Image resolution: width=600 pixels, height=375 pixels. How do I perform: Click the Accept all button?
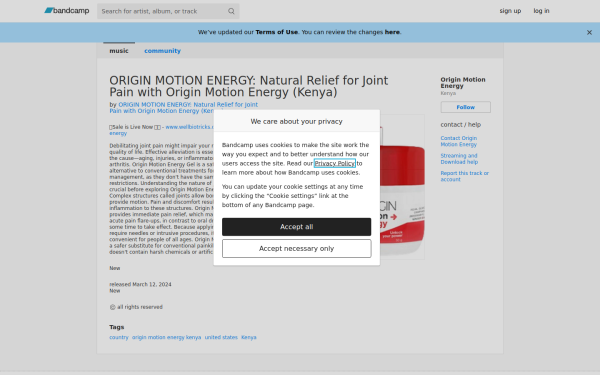tap(297, 227)
